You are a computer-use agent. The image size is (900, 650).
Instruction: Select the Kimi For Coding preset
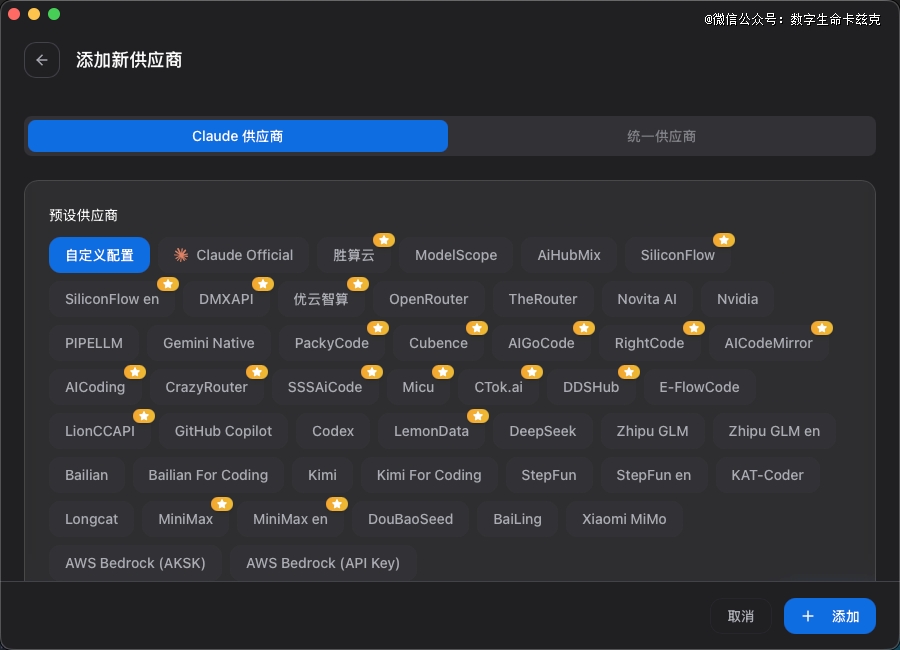coord(429,475)
